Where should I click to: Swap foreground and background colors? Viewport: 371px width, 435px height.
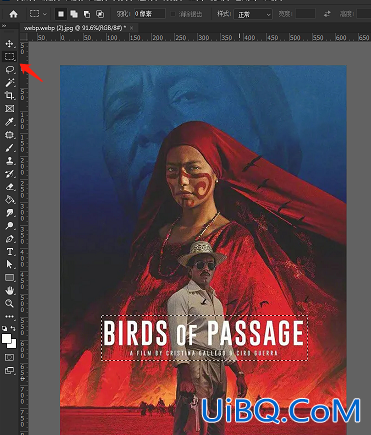click(x=13, y=328)
